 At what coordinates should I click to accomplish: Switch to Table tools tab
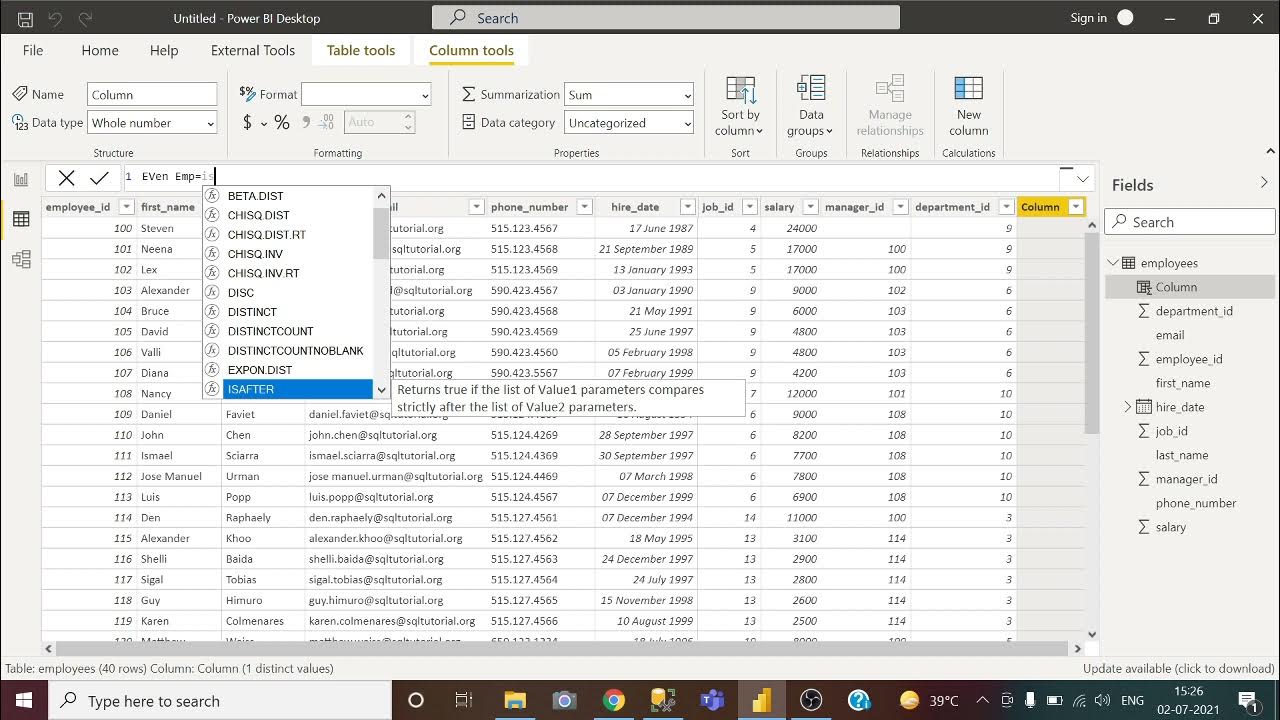(361, 50)
